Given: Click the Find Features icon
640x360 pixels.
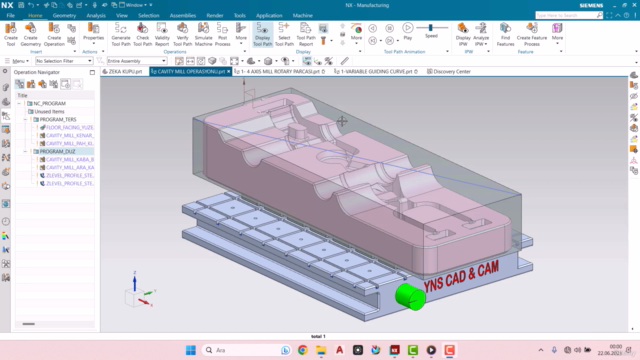Looking at the screenshot, I should coord(505,34).
